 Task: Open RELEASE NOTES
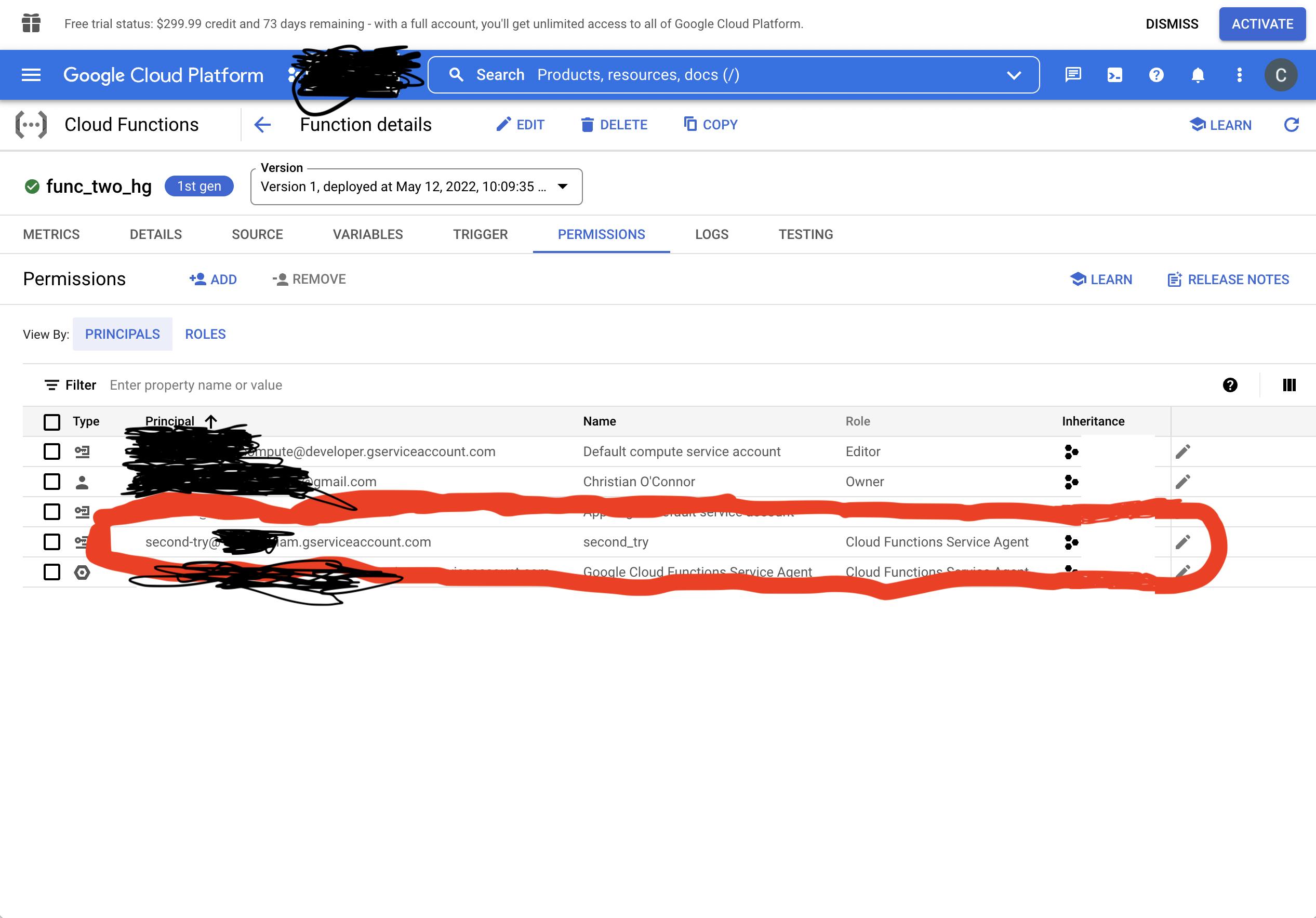pyautogui.click(x=1228, y=279)
